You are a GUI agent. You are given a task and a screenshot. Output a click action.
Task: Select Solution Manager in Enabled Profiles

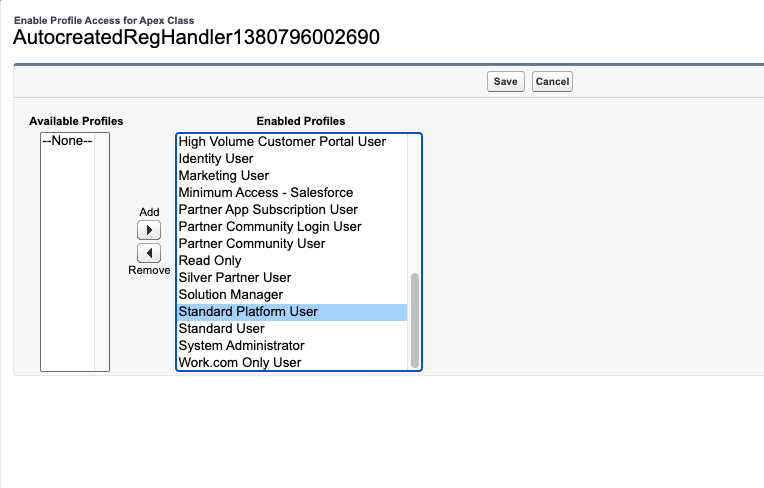click(x=230, y=295)
